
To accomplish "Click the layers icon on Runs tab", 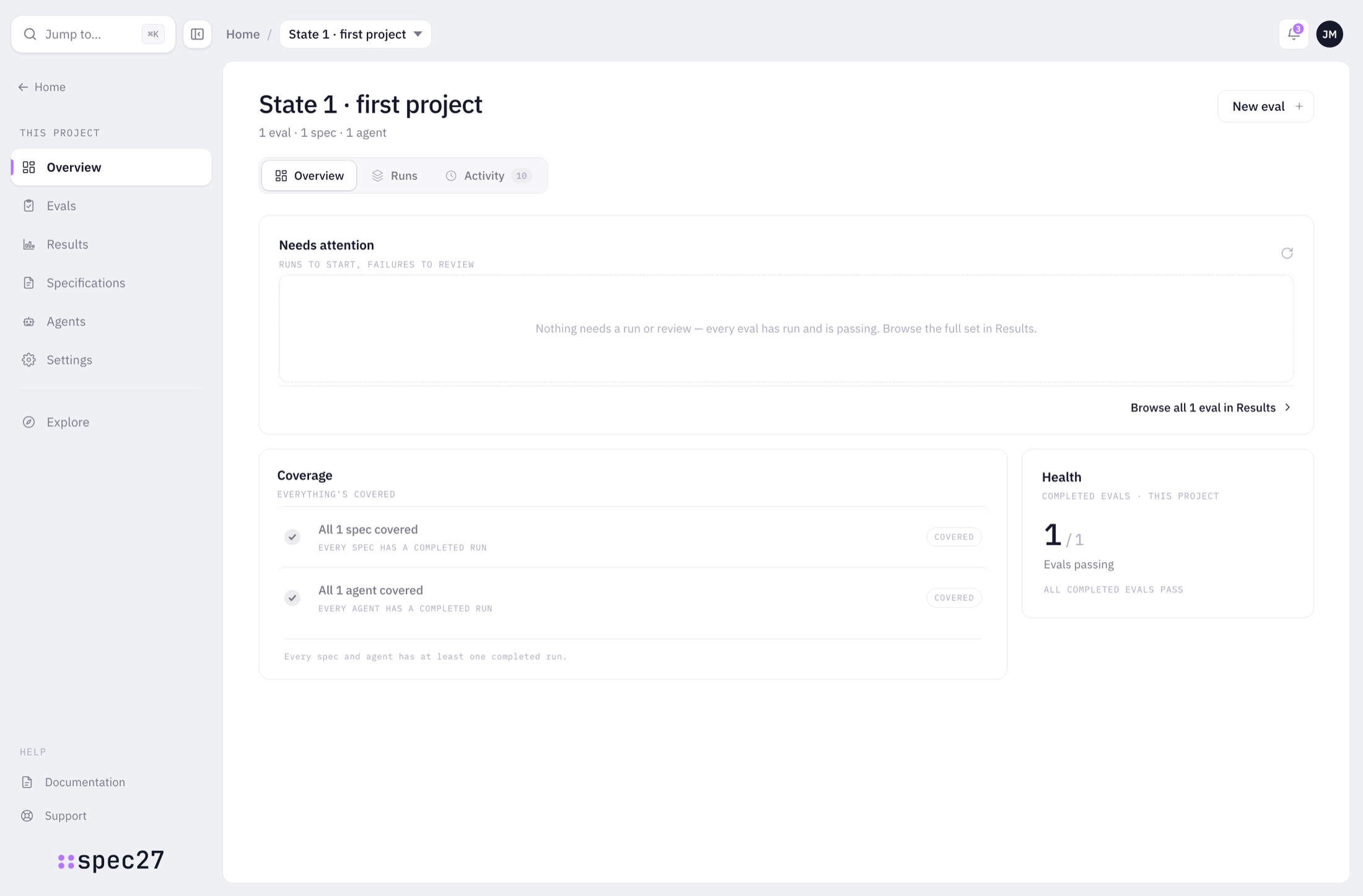I will click(377, 176).
